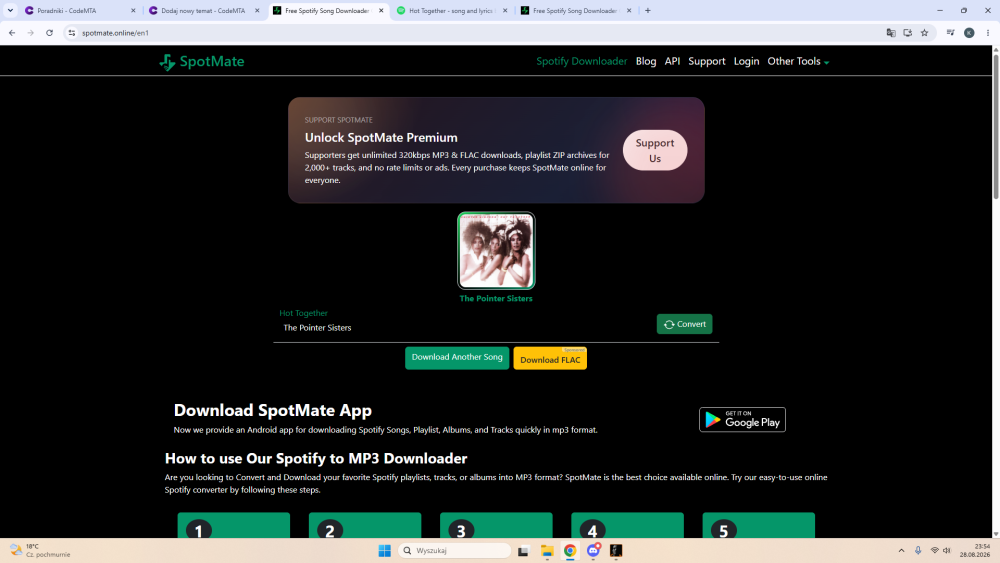Bookmark this page with the star icon
This screenshot has height=563, width=1000.
click(924, 33)
